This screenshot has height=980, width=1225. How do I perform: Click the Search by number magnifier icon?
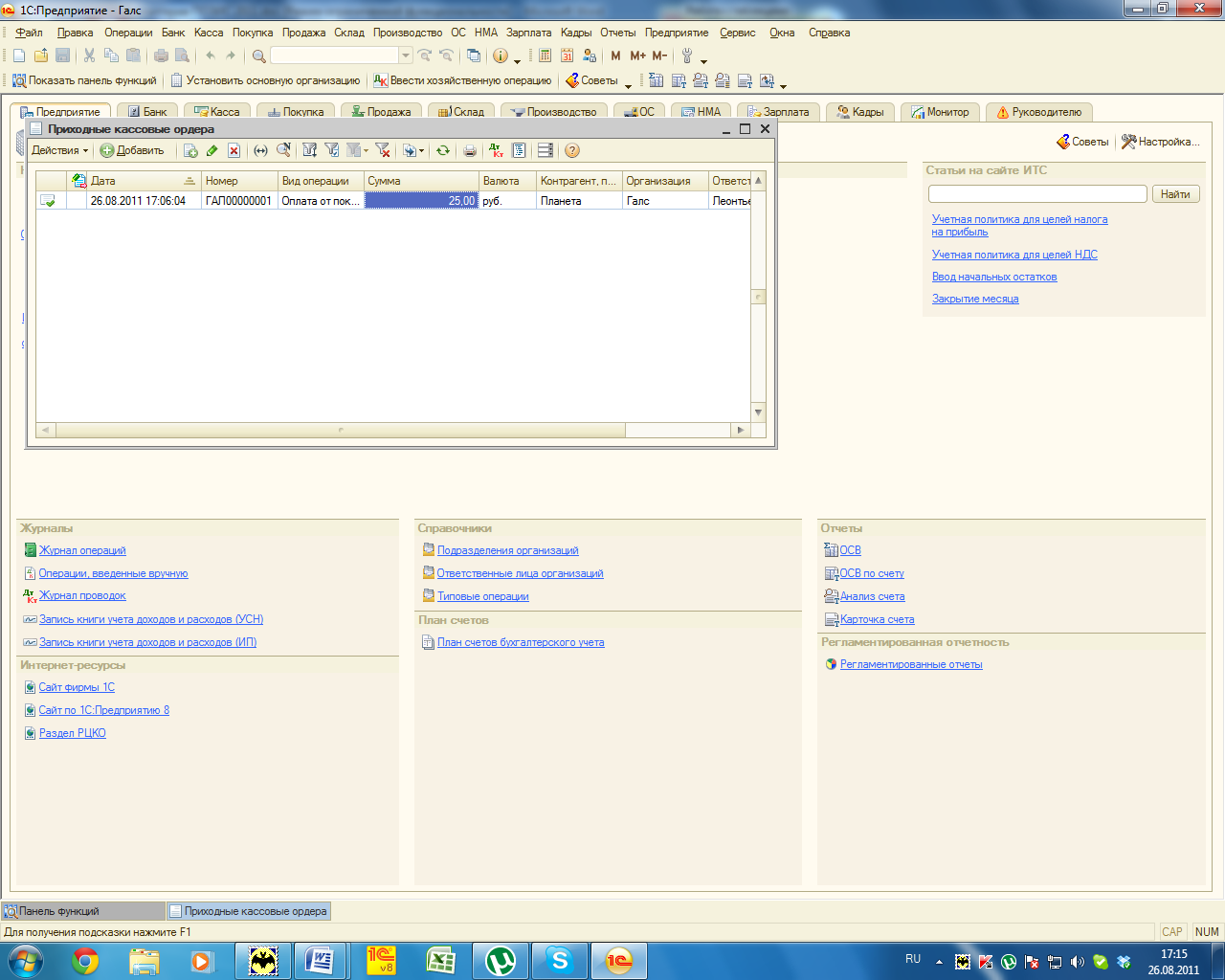pos(283,150)
